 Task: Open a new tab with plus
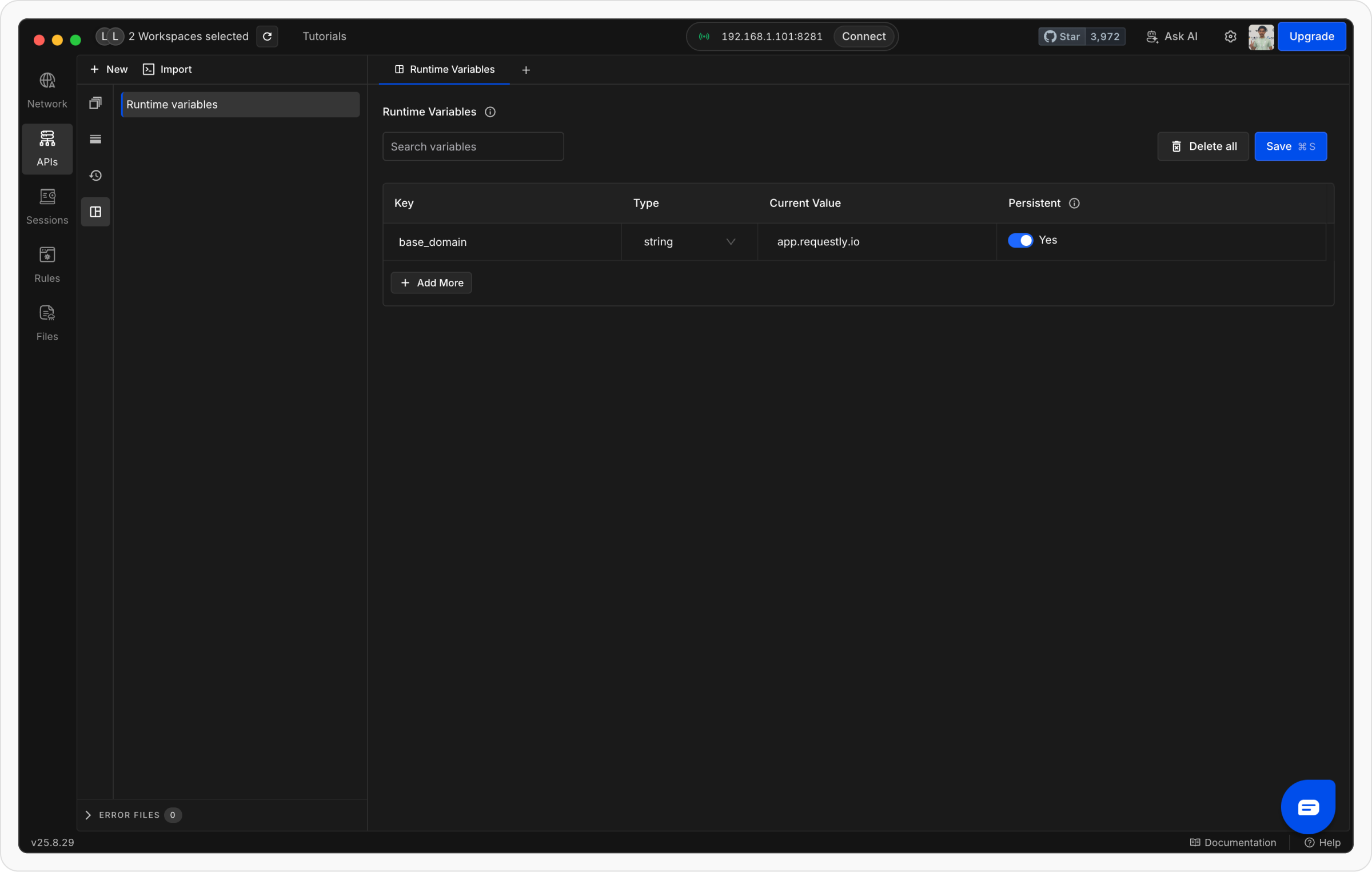(526, 70)
